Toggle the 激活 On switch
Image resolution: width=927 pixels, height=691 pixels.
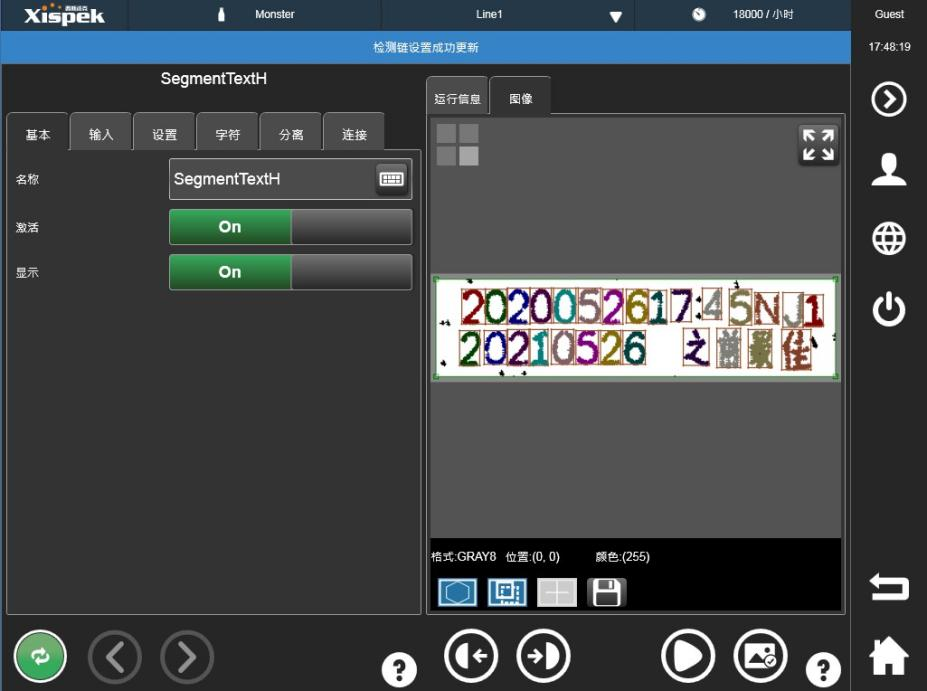tap(290, 227)
